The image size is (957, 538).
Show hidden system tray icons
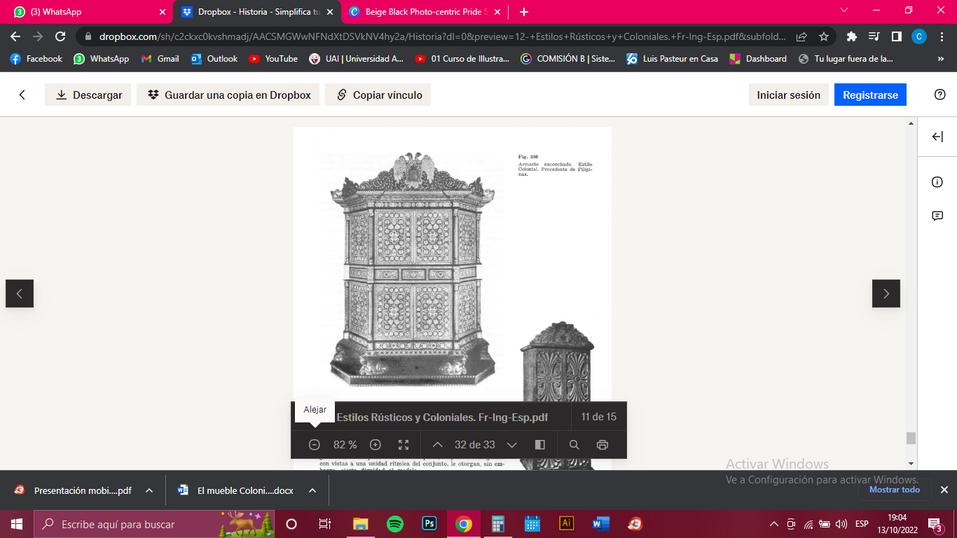coord(774,524)
